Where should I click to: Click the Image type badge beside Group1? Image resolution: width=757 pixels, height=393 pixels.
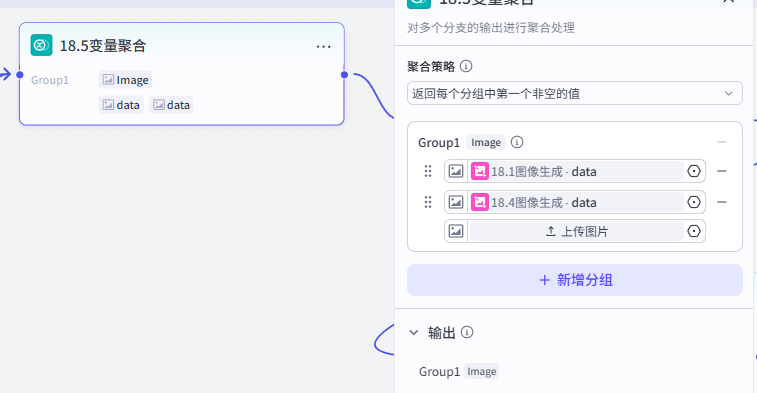click(x=486, y=142)
